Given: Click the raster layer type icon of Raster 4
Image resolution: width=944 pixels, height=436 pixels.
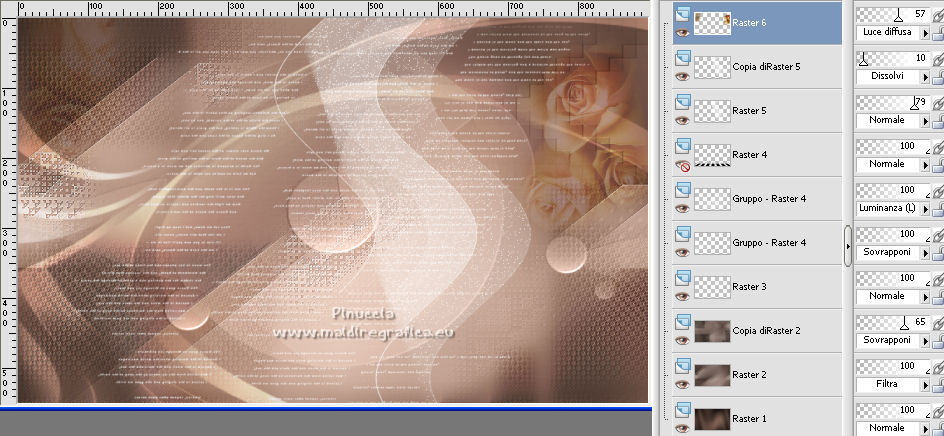Looking at the screenshot, I should 682,146.
